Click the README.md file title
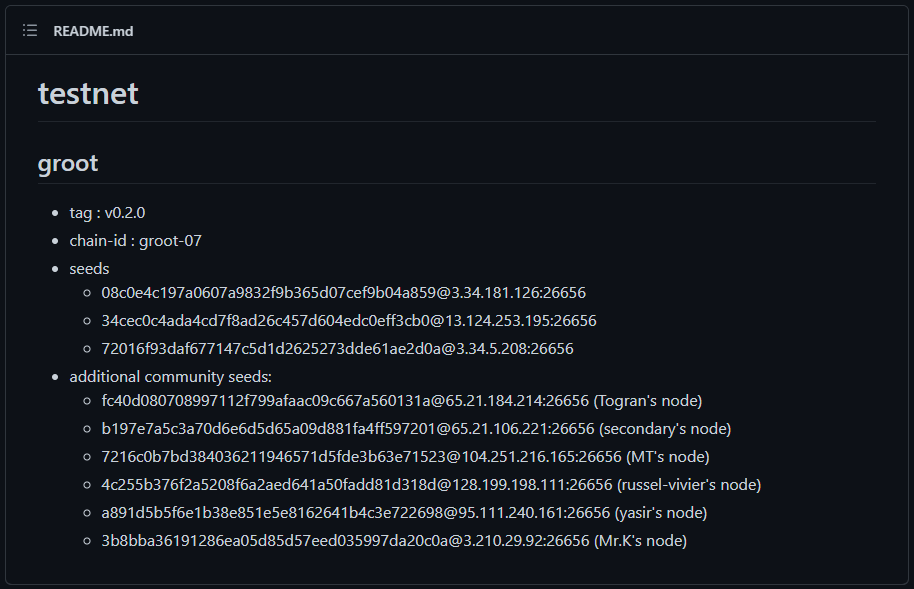The width and height of the screenshot is (914, 589). [93, 31]
